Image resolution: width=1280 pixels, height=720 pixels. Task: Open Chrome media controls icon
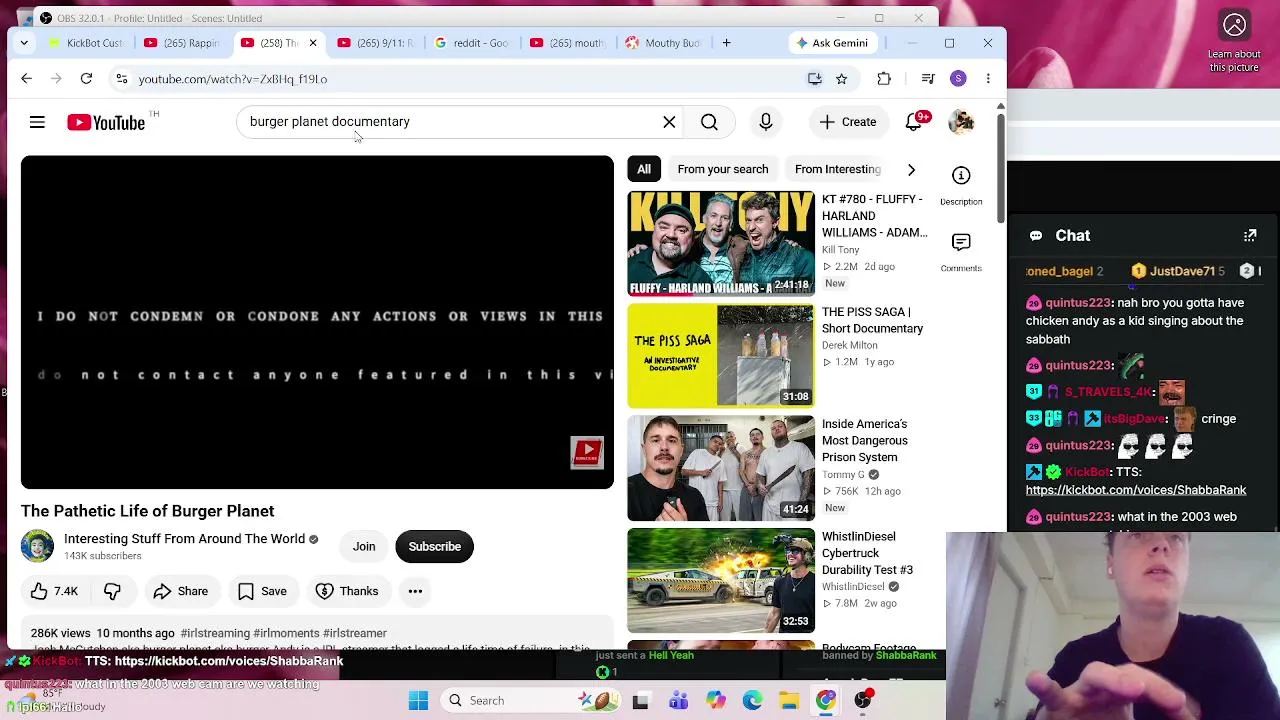928,79
